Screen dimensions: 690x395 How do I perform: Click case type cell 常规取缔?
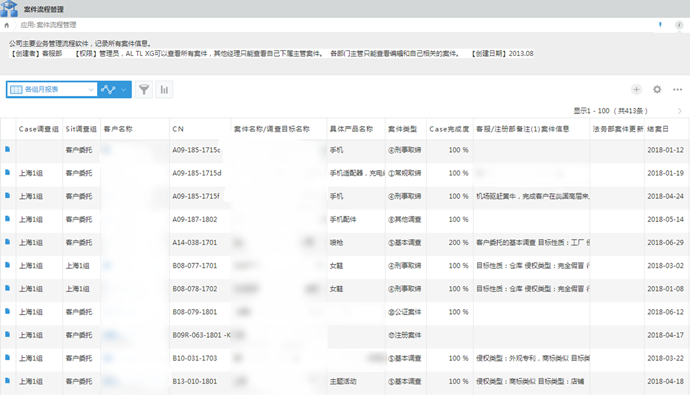pyautogui.click(x=404, y=173)
